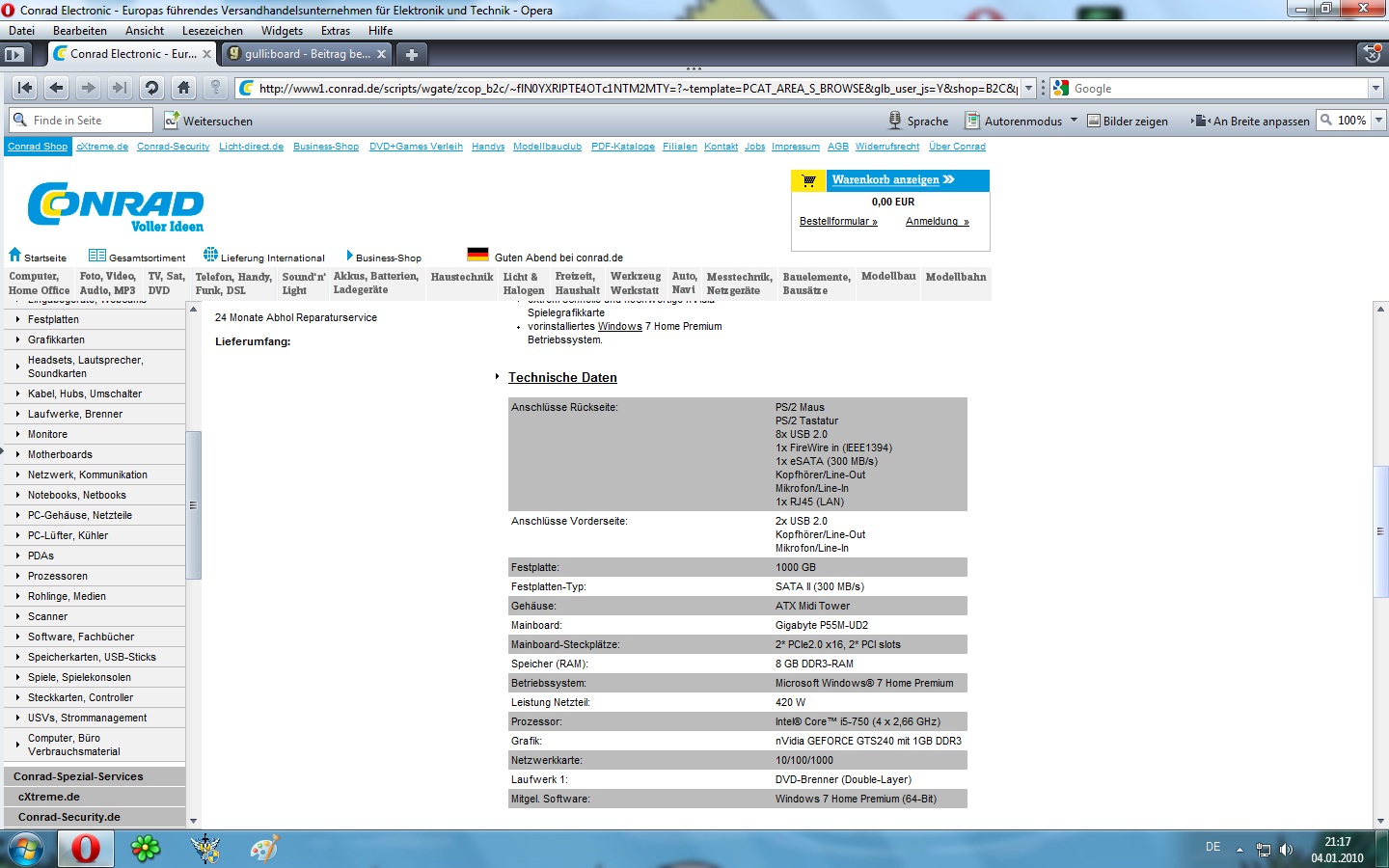Click the Windows link in description
This screenshot has width=1389, height=868.
pyautogui.click(x=619, y=326)
